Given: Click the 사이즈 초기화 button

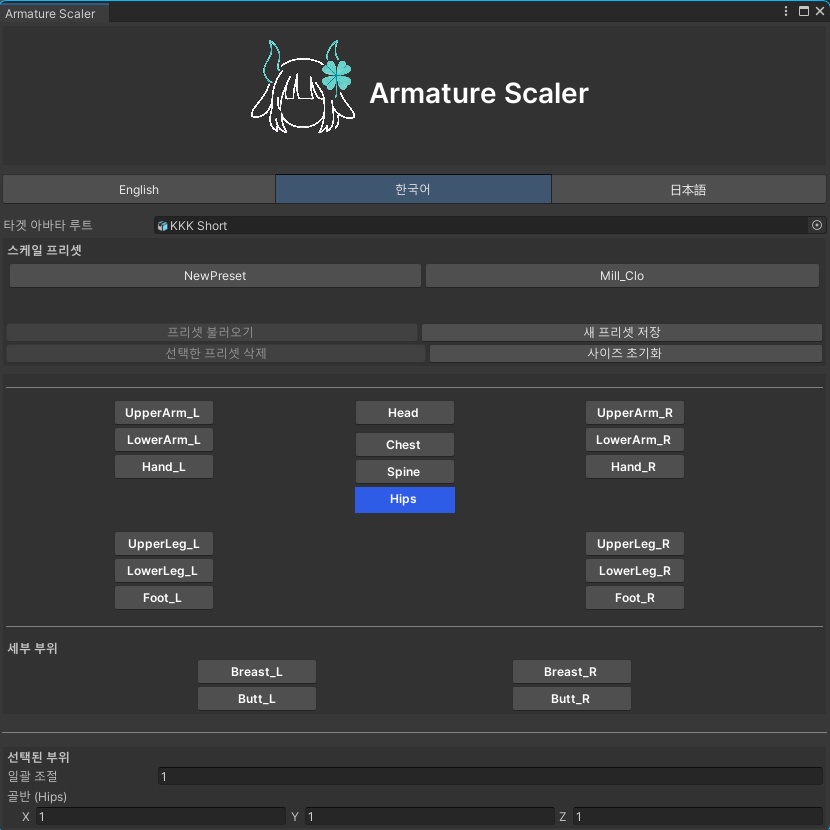Looking at the screenshot, I should coord(622,354).
